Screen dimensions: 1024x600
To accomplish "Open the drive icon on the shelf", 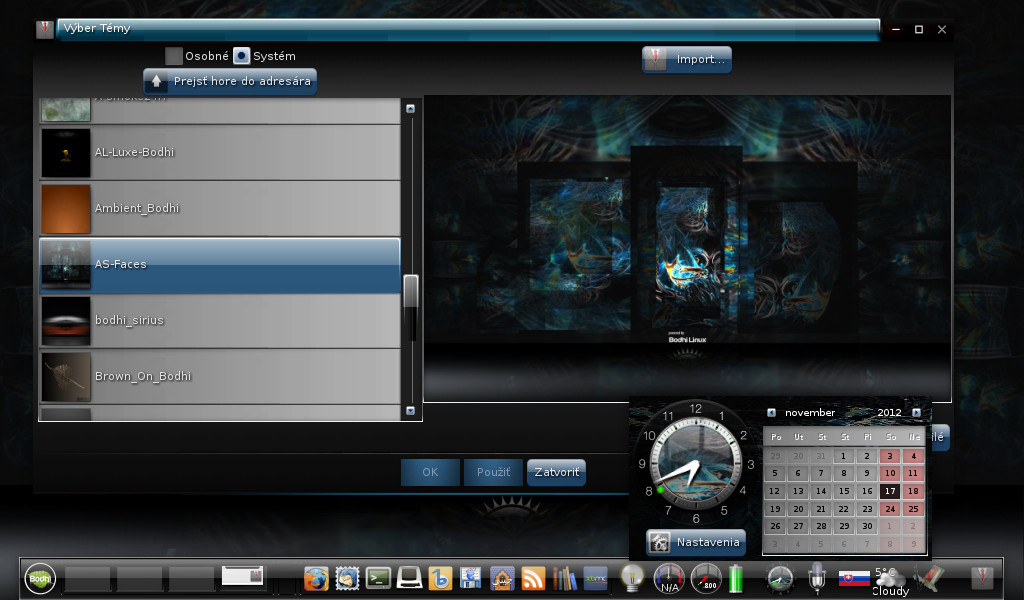I will (409, 578).
